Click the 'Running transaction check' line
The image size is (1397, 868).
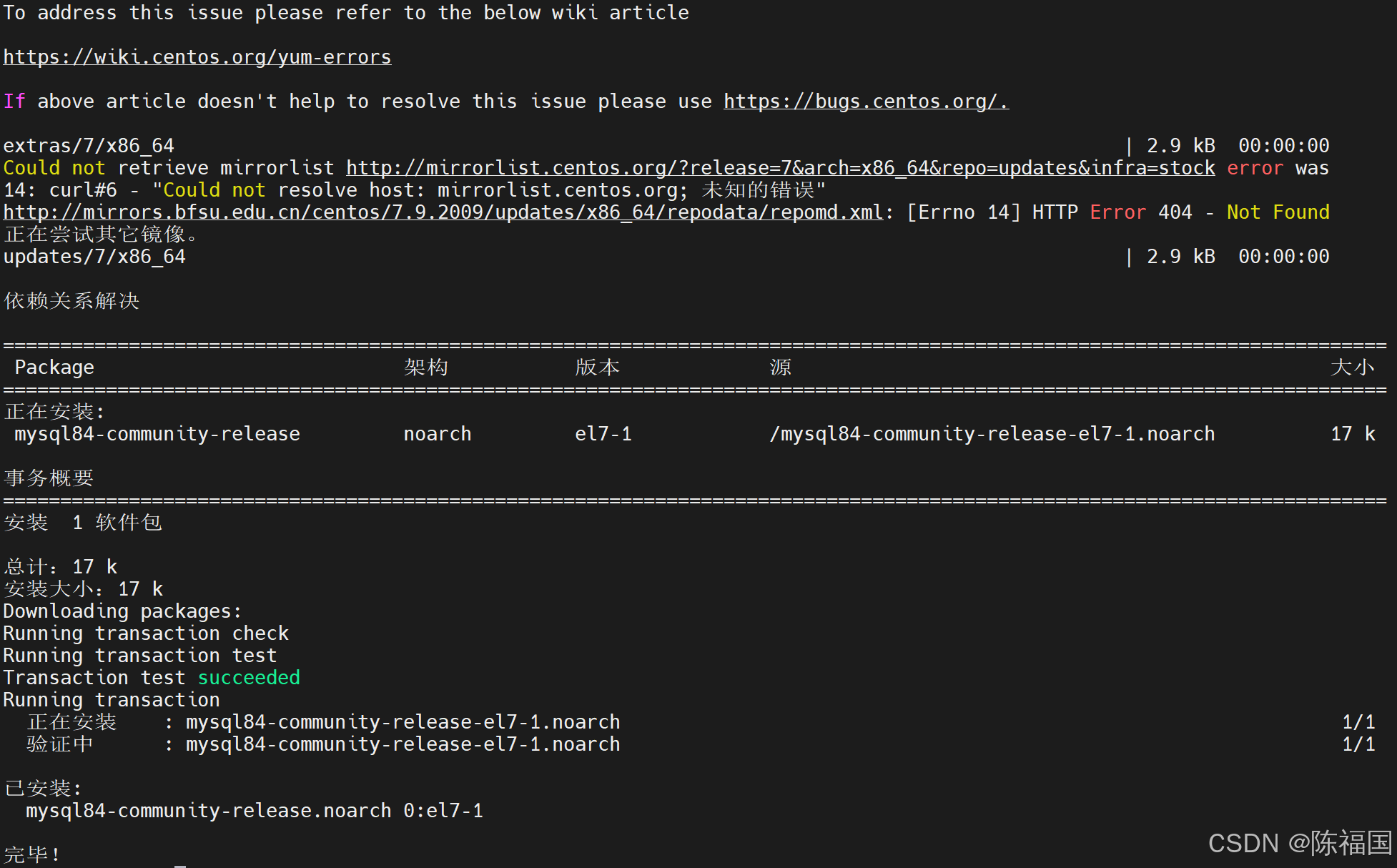(146, 633)
